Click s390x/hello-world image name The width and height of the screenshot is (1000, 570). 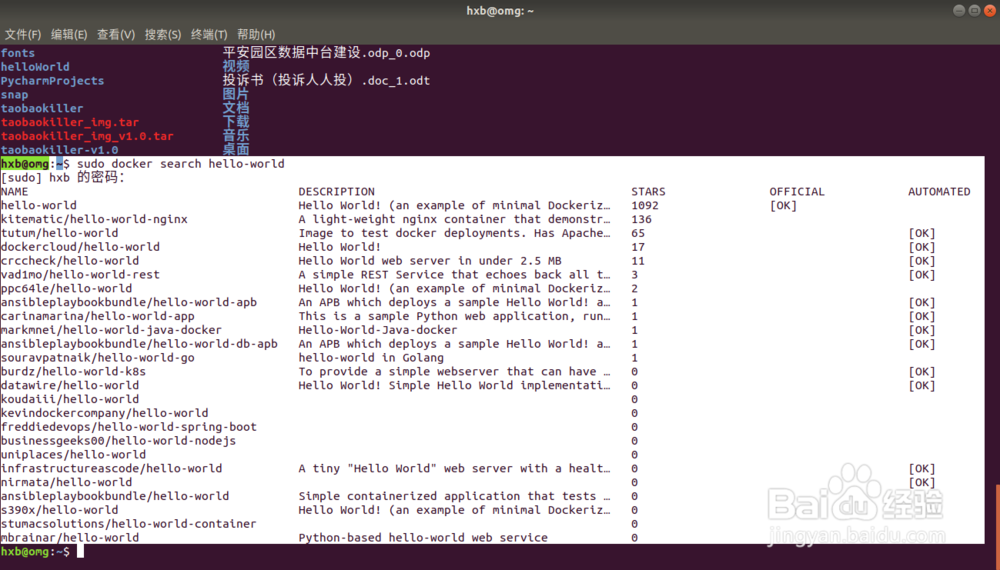coord(59,510)
